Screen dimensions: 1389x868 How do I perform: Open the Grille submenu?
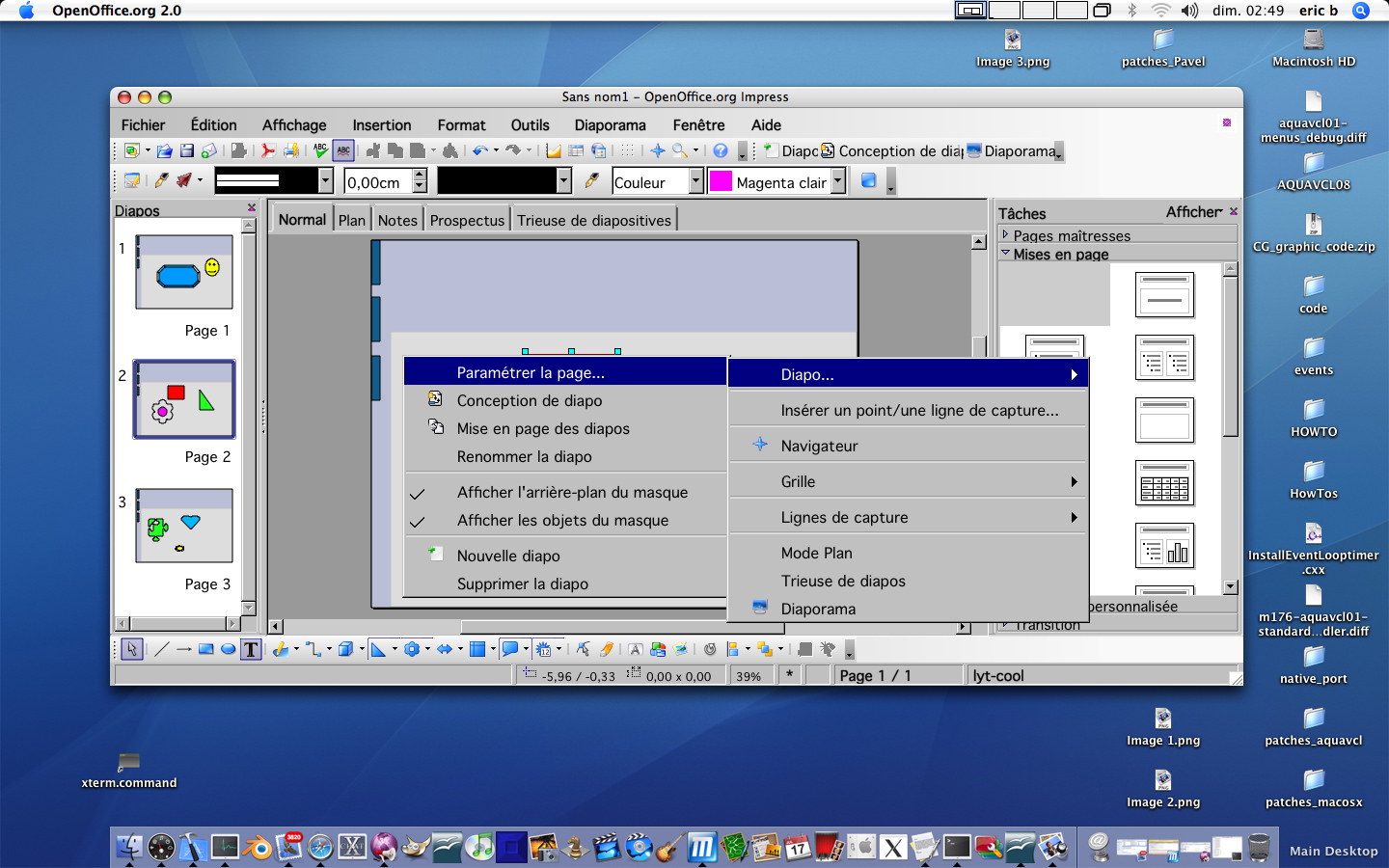pyautogui.click(x=909, y=482)
